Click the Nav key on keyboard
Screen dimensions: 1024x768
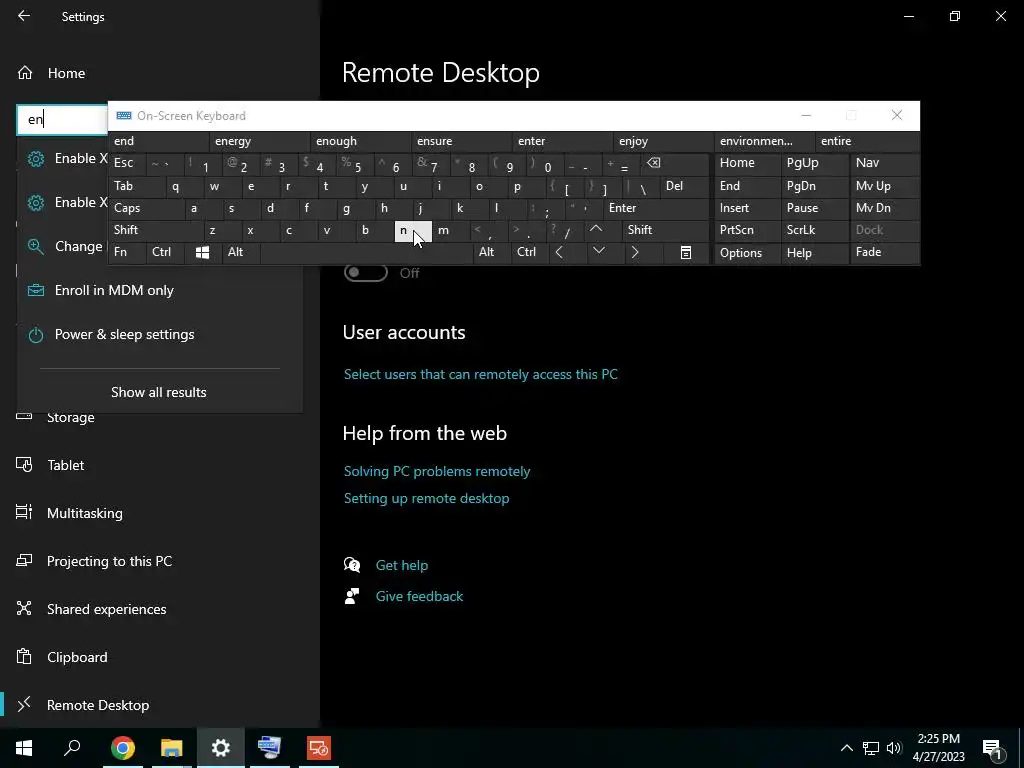(884, 163)
